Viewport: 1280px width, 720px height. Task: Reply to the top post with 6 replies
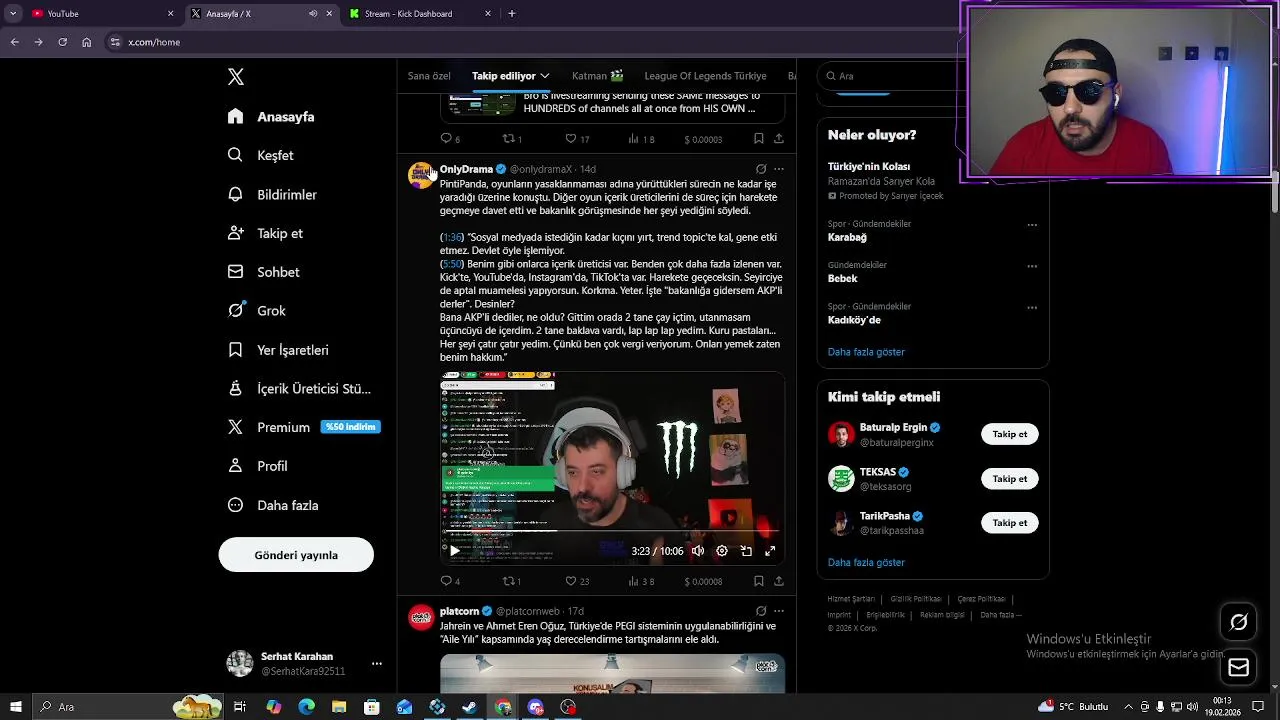pos(450,139)
